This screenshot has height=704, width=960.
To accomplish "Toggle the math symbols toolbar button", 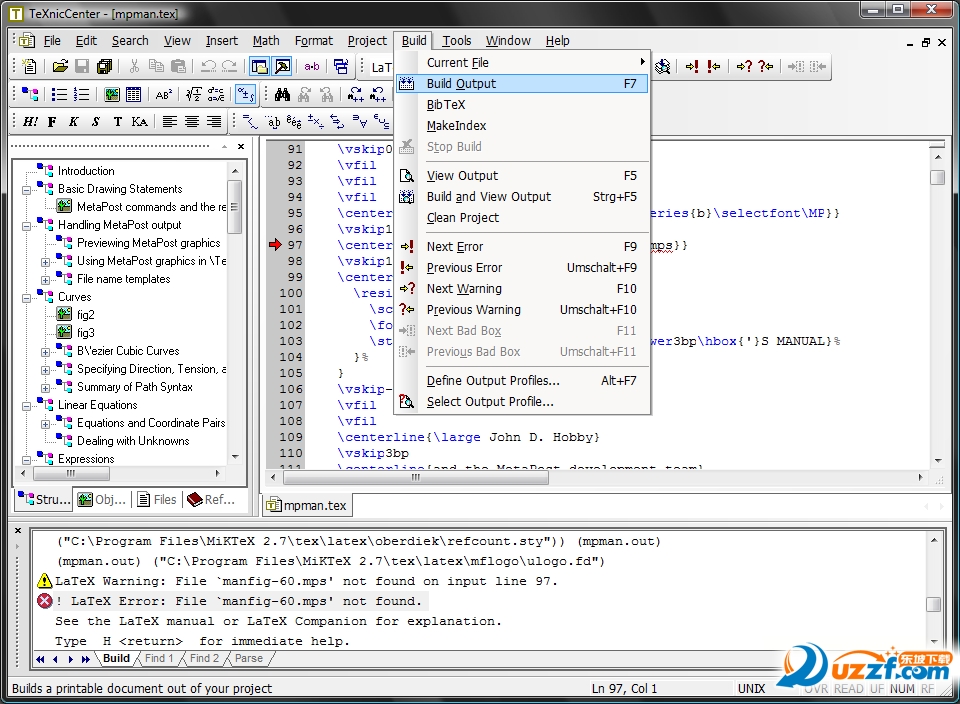I will click(245, 95).
